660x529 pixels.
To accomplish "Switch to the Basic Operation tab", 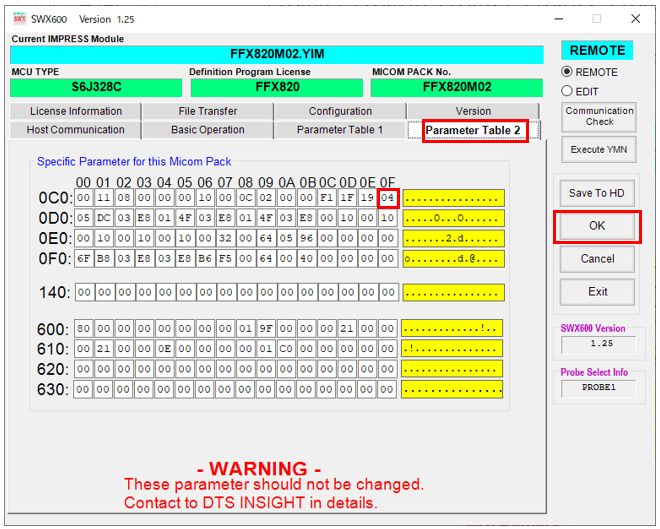I will pos(208,130).
